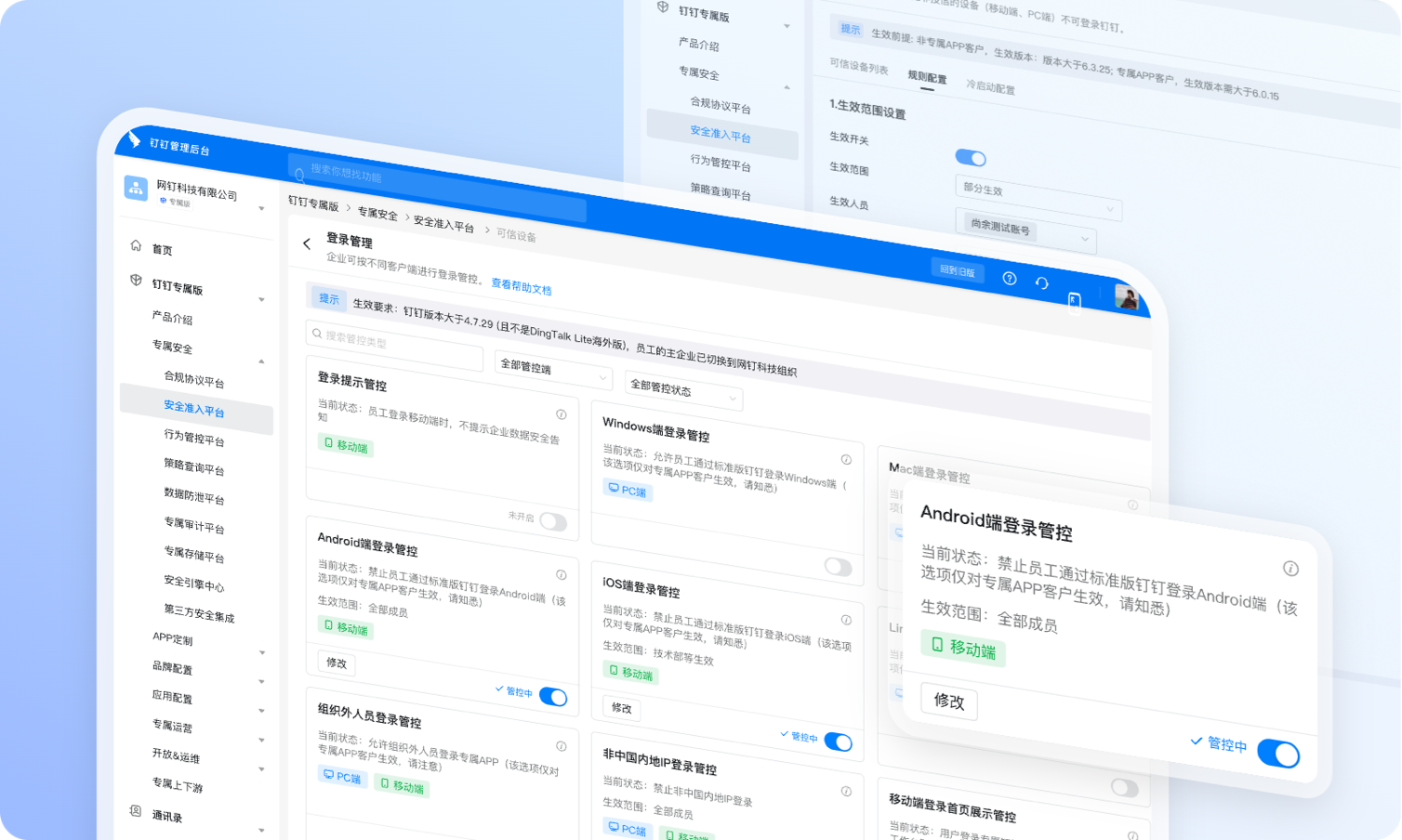
Task: Click the help question mark icon in the blue header
Action: 1010,278
